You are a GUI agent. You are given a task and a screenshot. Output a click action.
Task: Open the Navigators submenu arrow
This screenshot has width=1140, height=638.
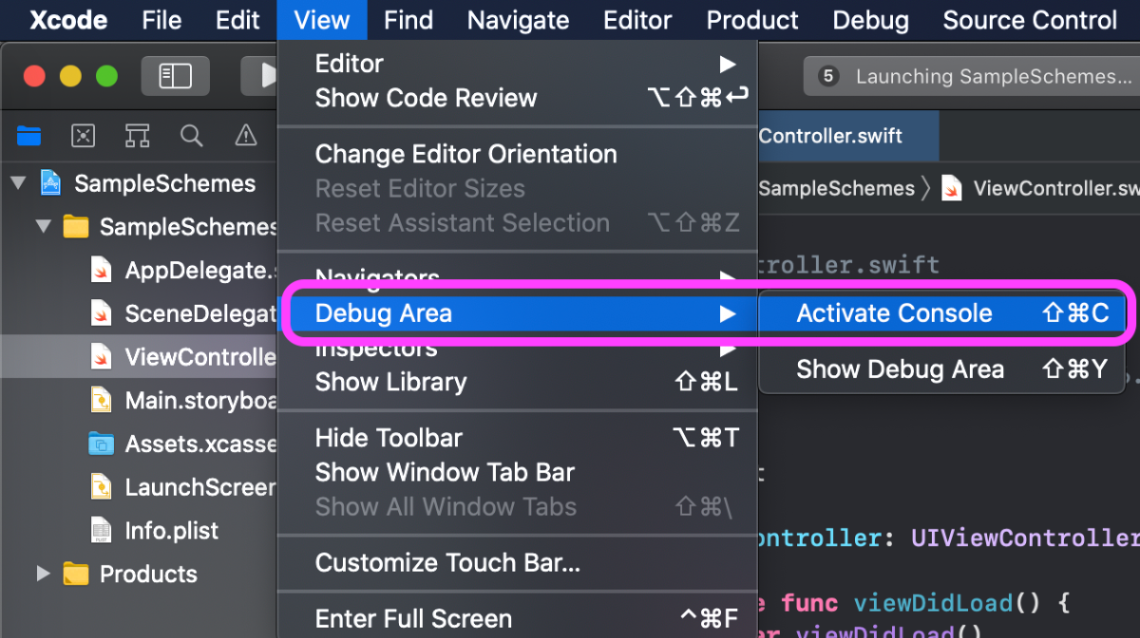tap(727, 277)
